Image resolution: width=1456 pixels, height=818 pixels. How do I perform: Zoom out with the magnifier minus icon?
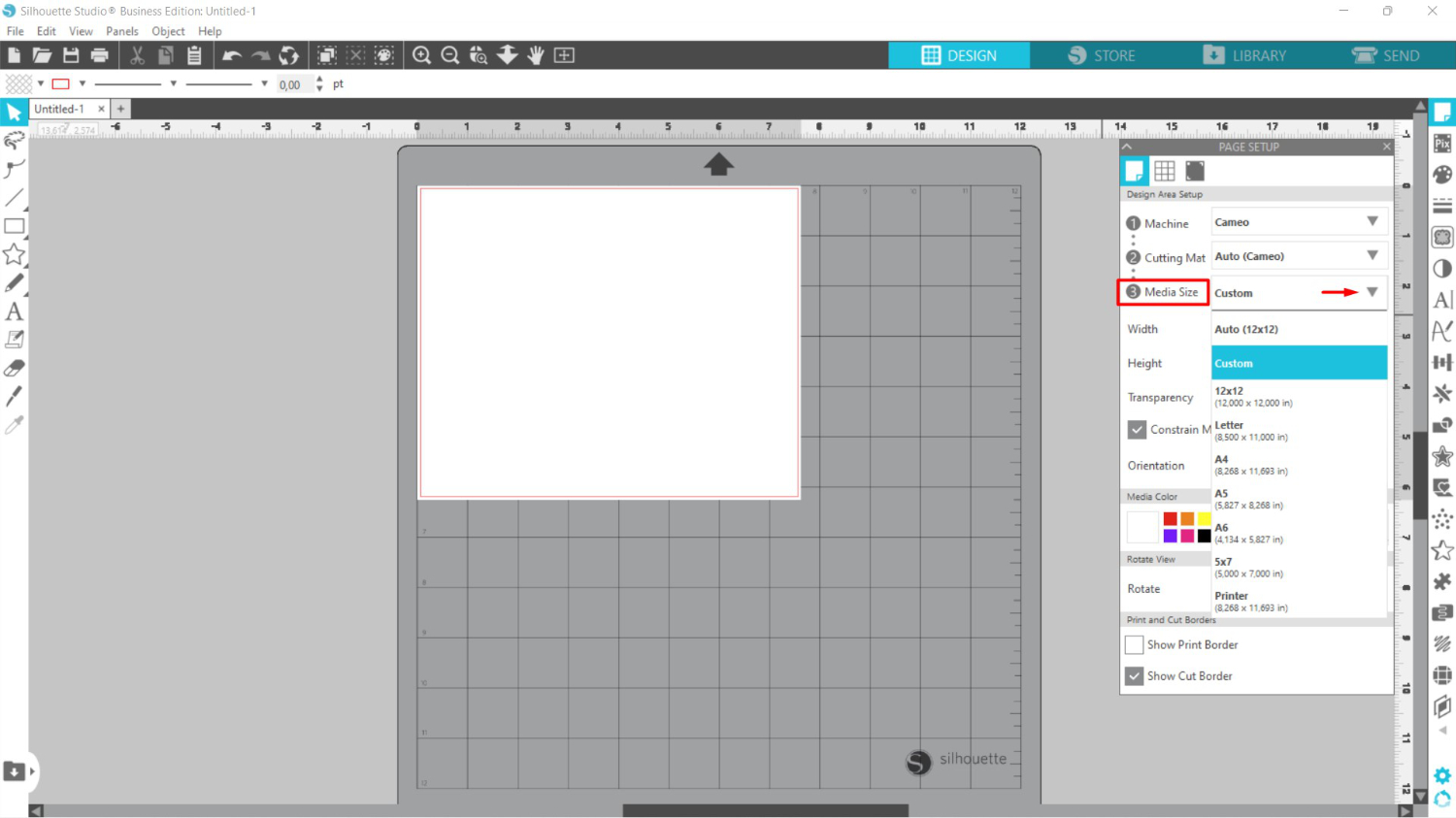[450, 55]
